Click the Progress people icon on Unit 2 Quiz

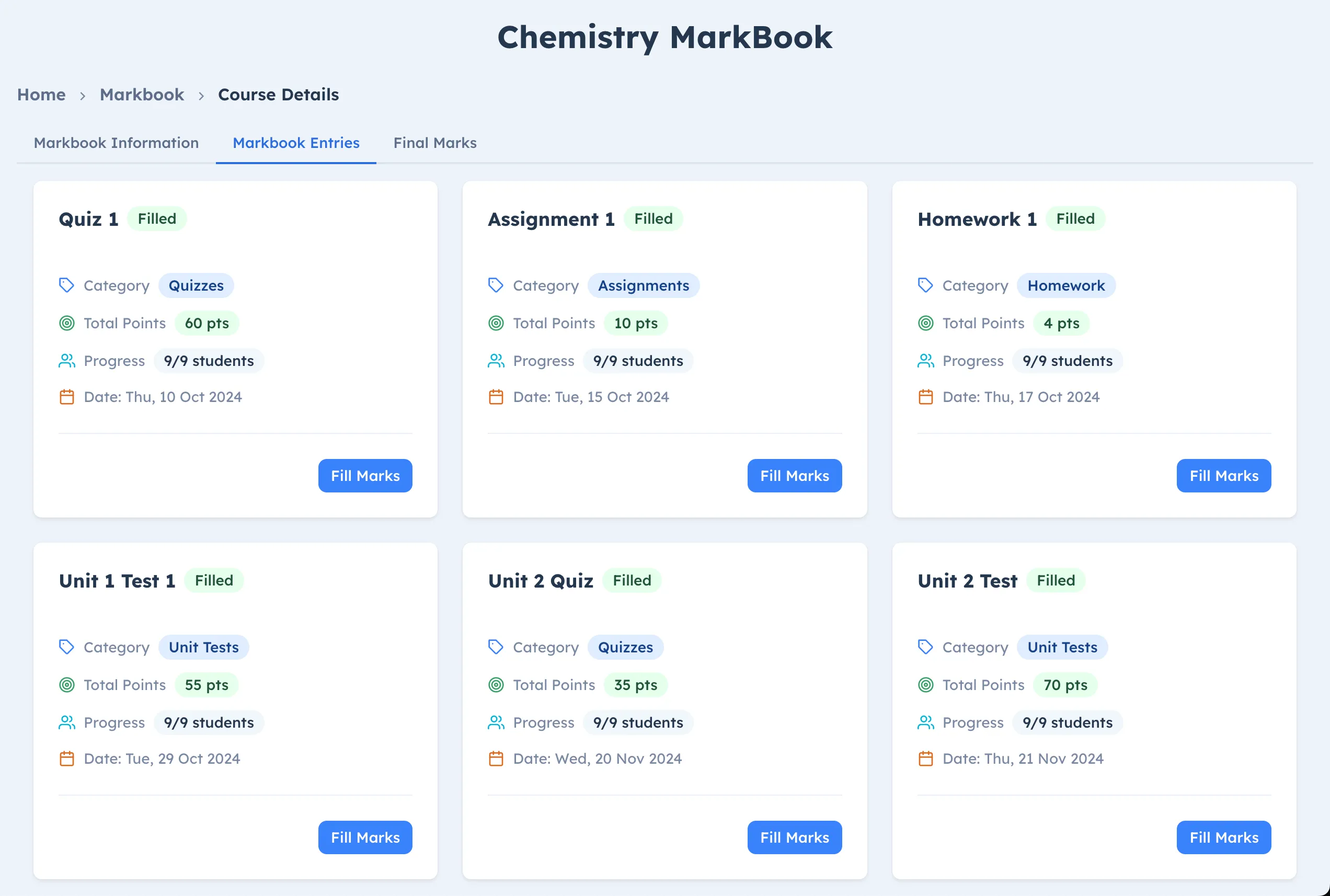coord(497,722)
